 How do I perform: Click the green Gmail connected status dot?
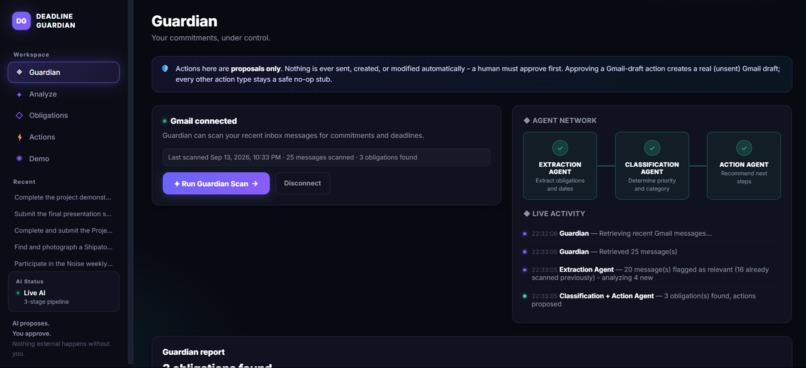[164, 121]
